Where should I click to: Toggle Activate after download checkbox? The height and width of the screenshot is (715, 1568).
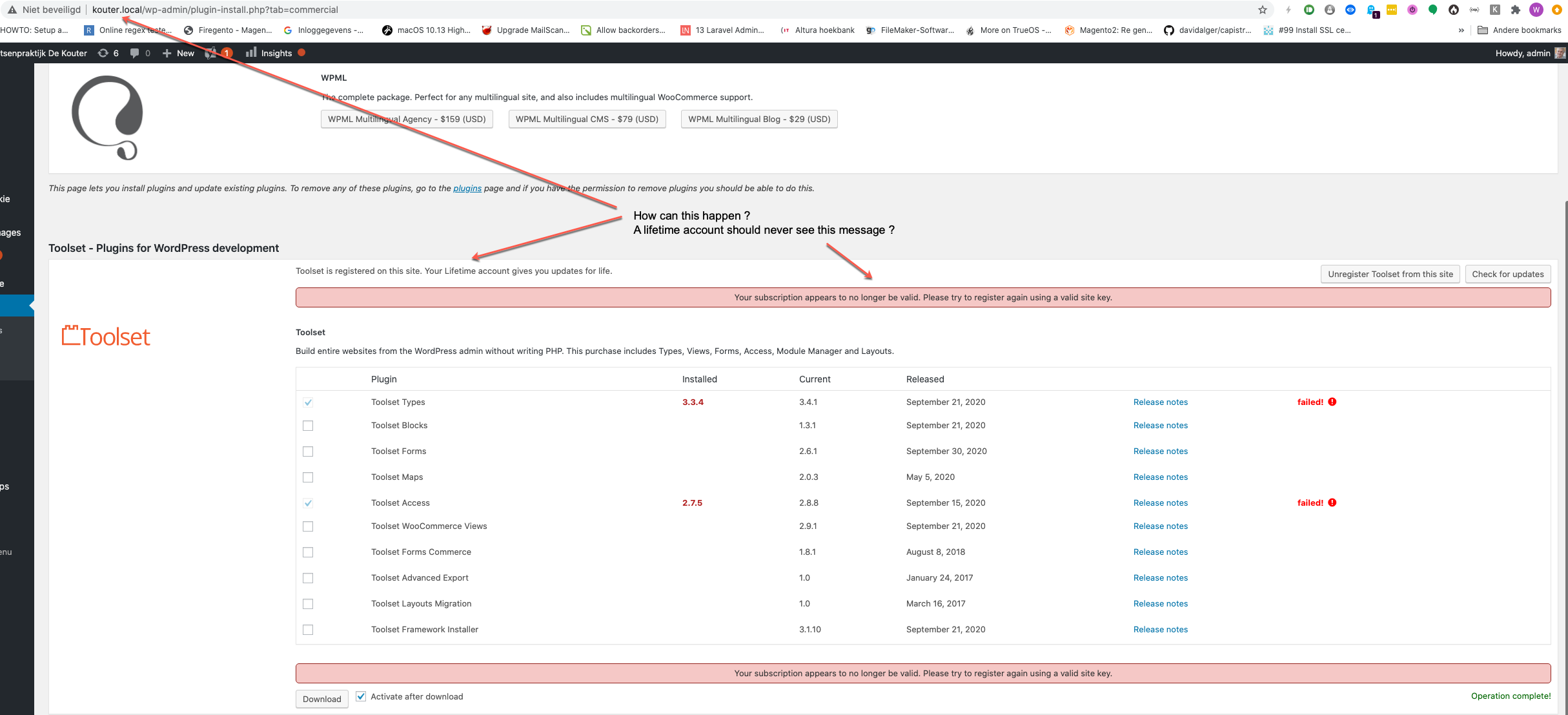361,696
